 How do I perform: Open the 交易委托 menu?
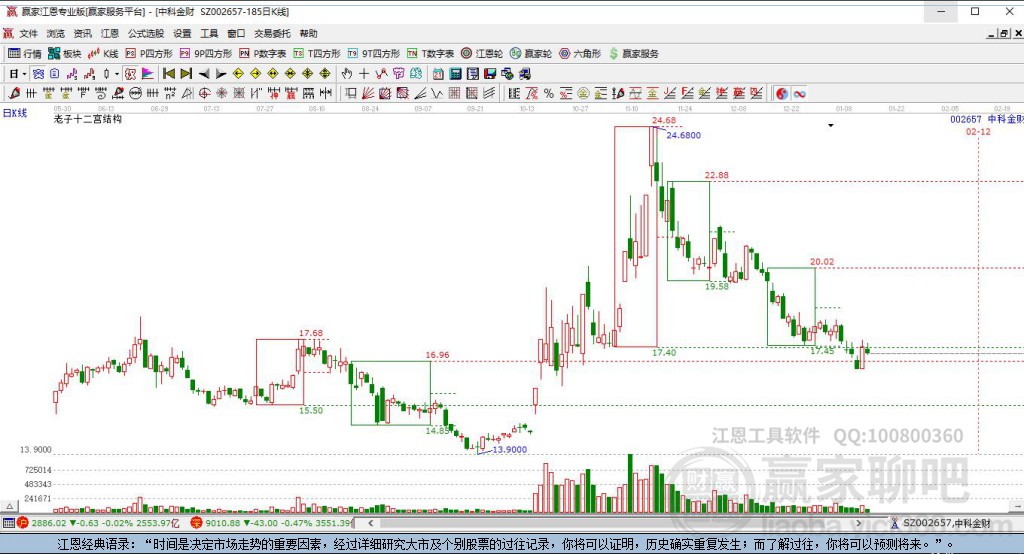coord(270,33)
